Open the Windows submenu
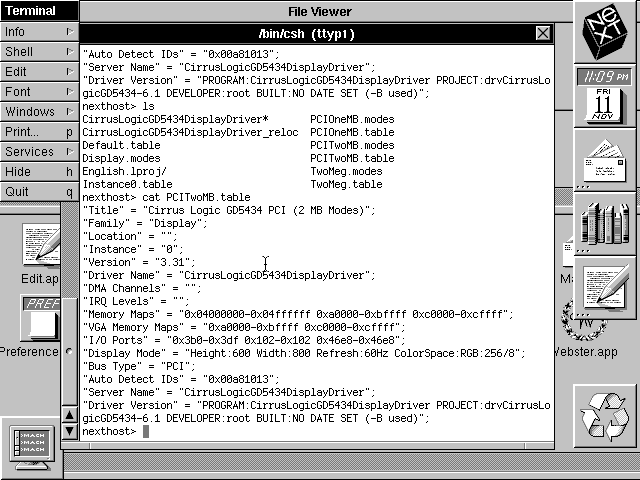 39,112
